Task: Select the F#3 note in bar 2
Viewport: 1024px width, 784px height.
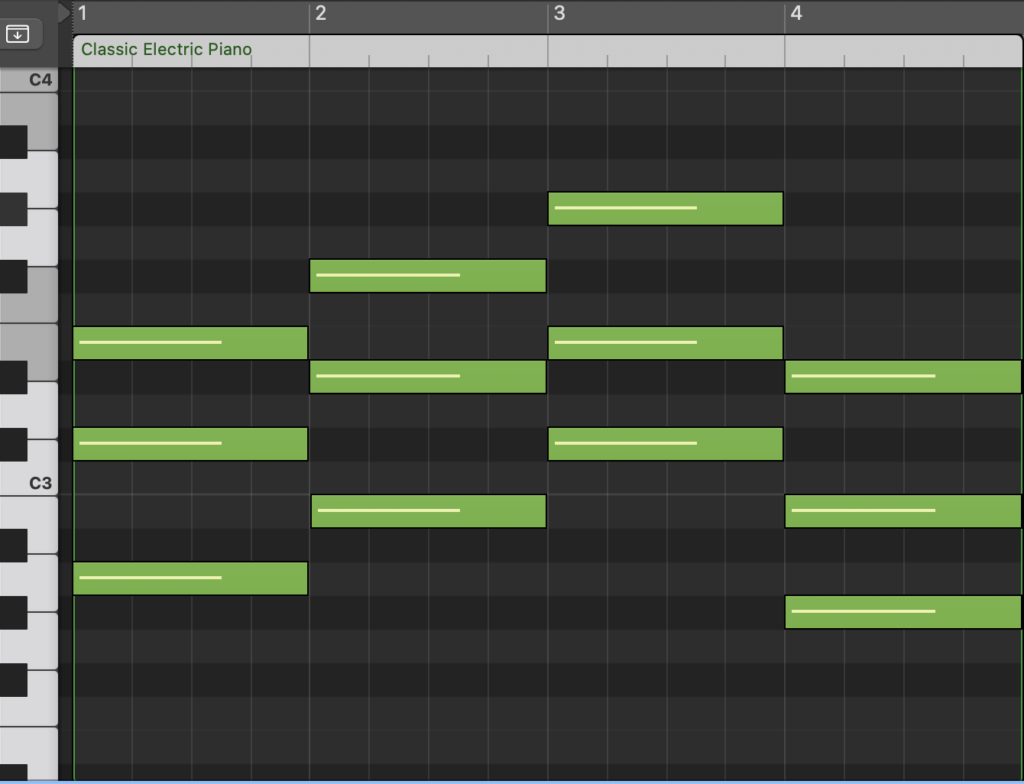Action: click(x=428, y=276)
